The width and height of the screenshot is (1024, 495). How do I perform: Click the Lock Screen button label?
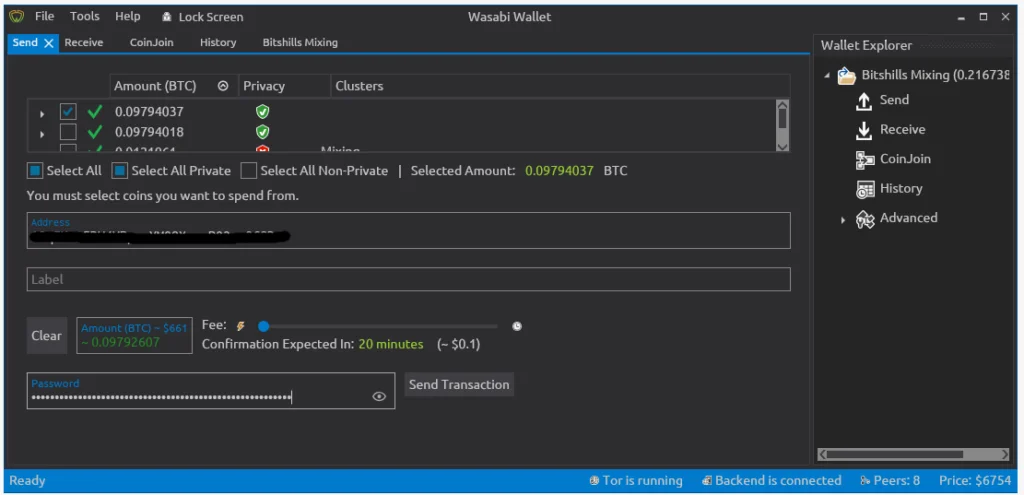[211, 17]
